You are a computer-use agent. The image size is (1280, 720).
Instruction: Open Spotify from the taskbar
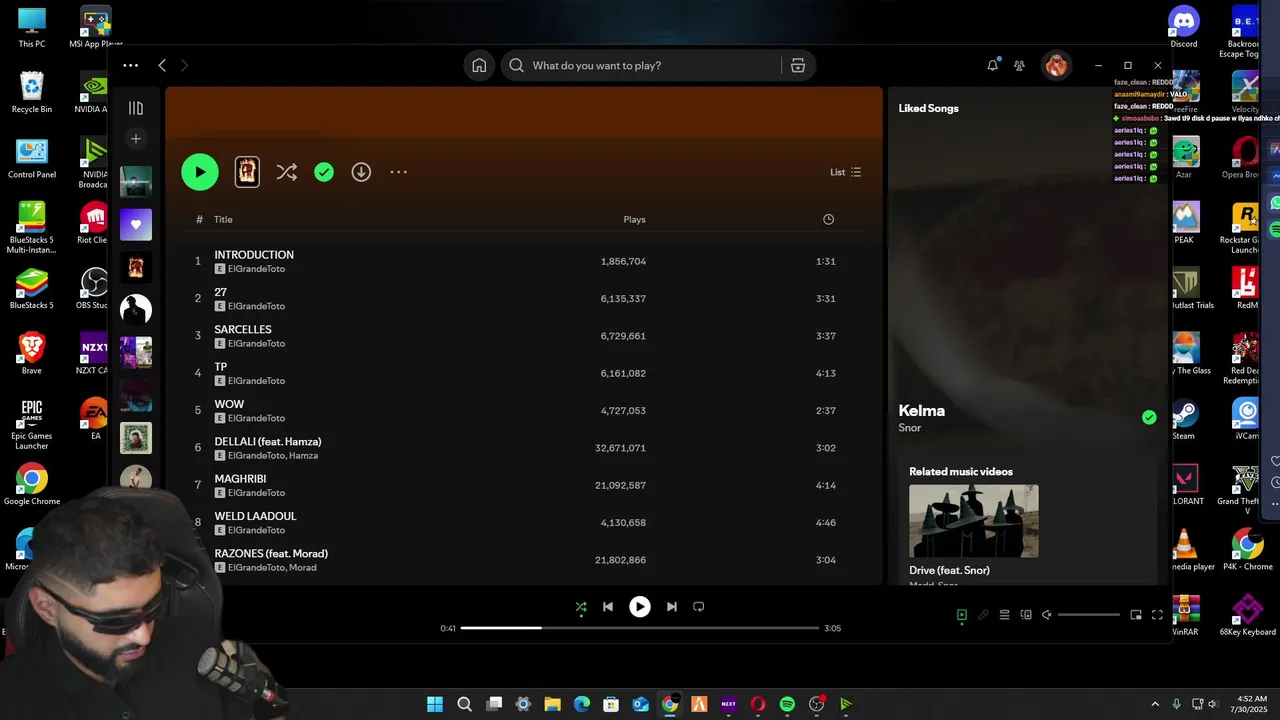[x=787, y=704]
